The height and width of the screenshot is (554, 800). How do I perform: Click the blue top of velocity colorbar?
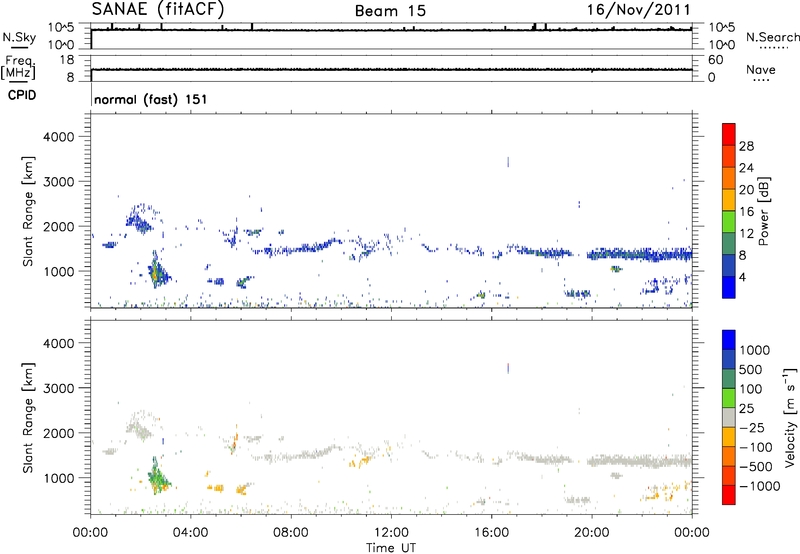(729, 340)
